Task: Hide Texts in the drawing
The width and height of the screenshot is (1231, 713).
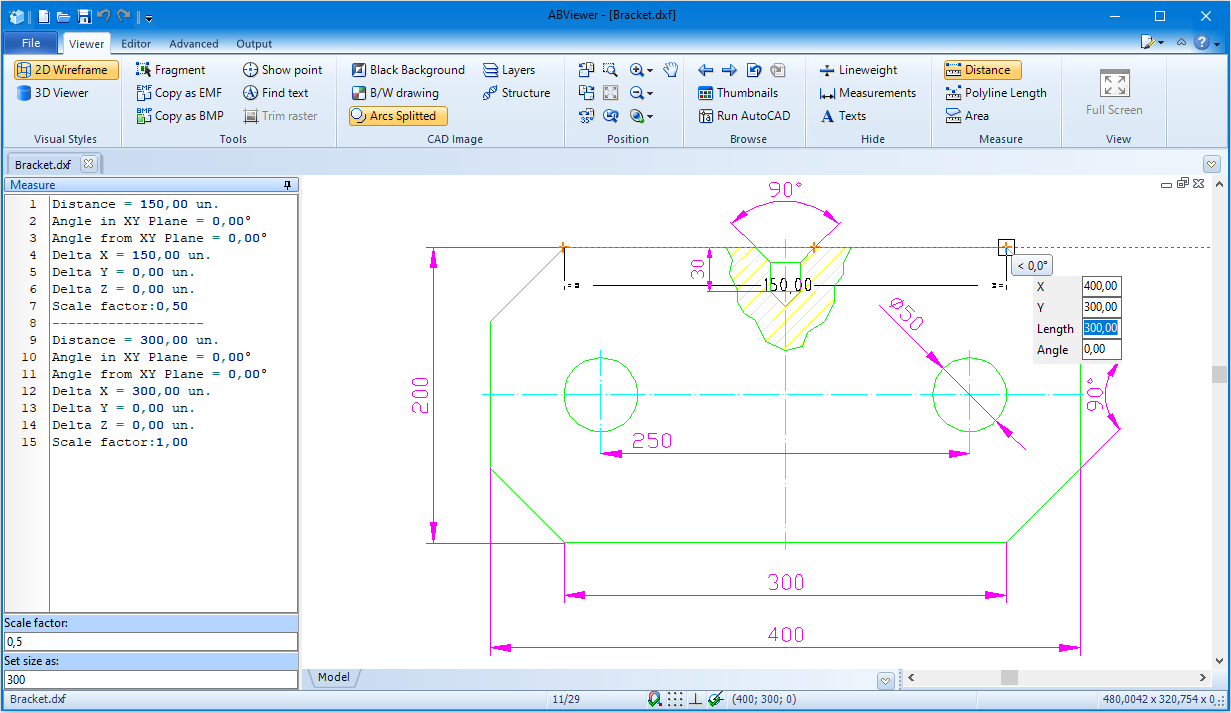Action: click(849, 115)
